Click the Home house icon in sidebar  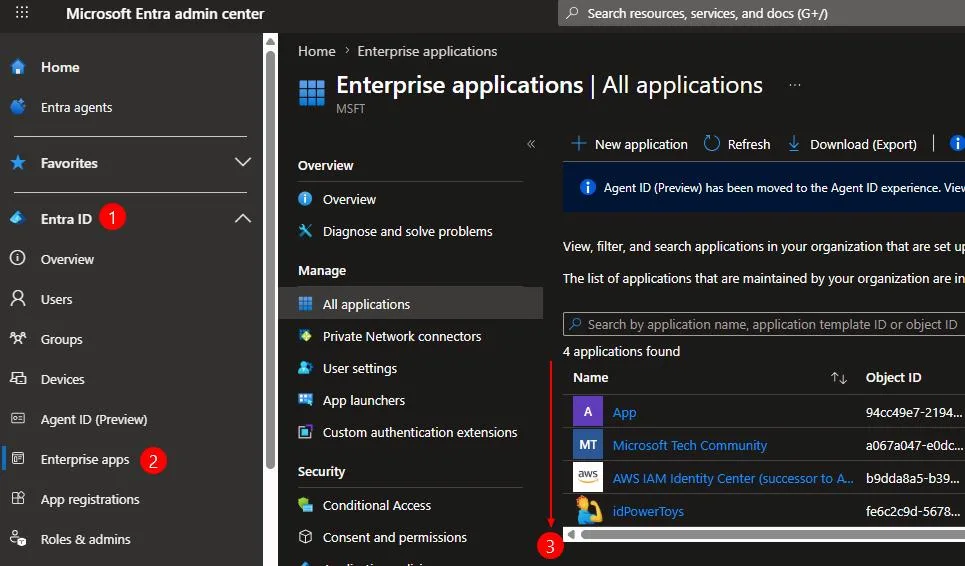(18, 67)
